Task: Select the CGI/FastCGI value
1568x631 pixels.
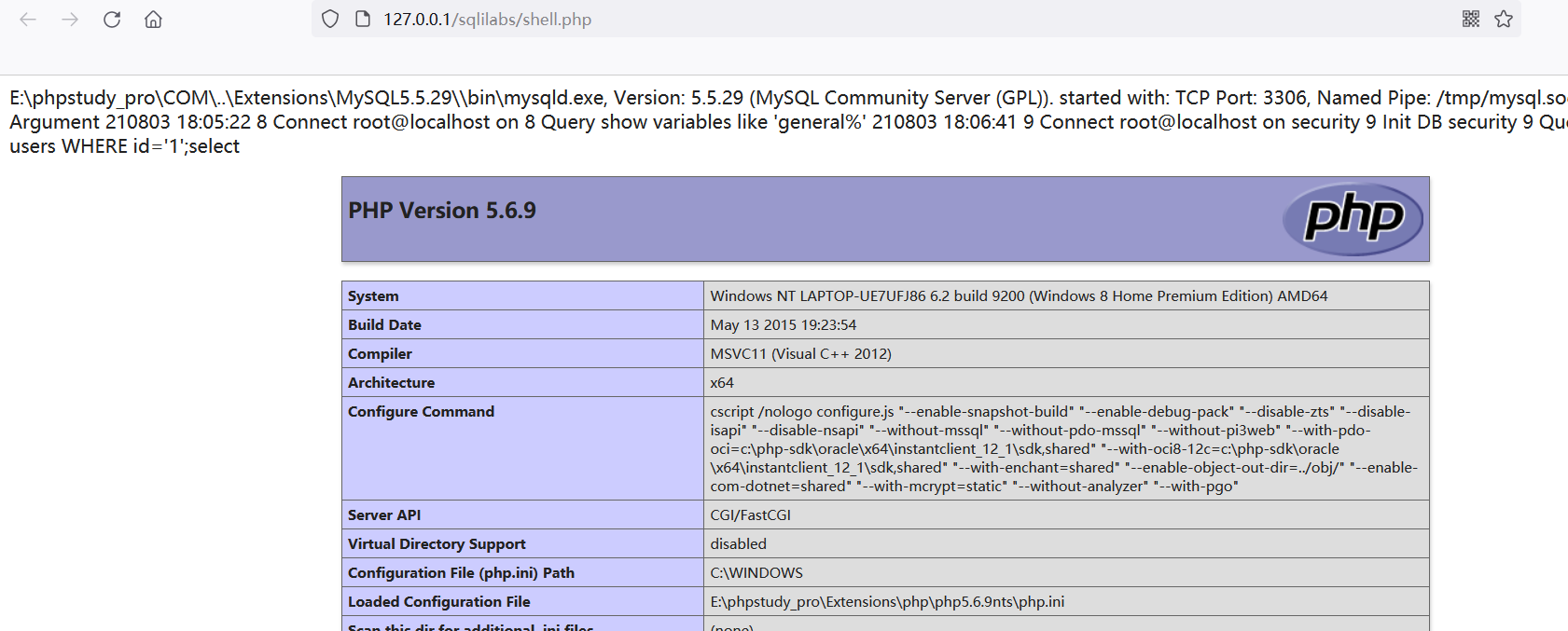Action: pyautogui.click(x=750, y=515)
